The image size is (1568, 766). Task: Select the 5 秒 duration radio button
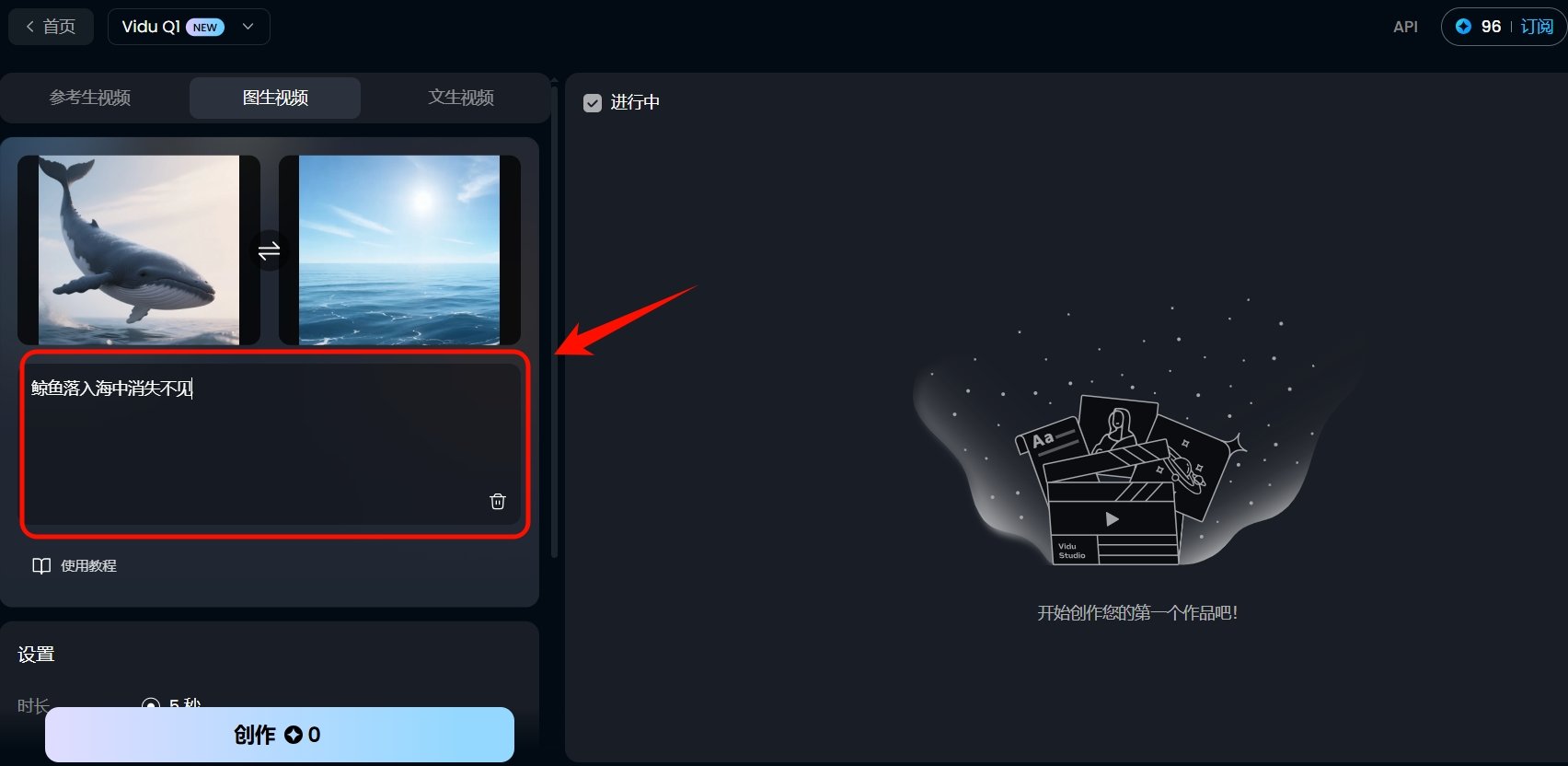(x=151, y=705)
